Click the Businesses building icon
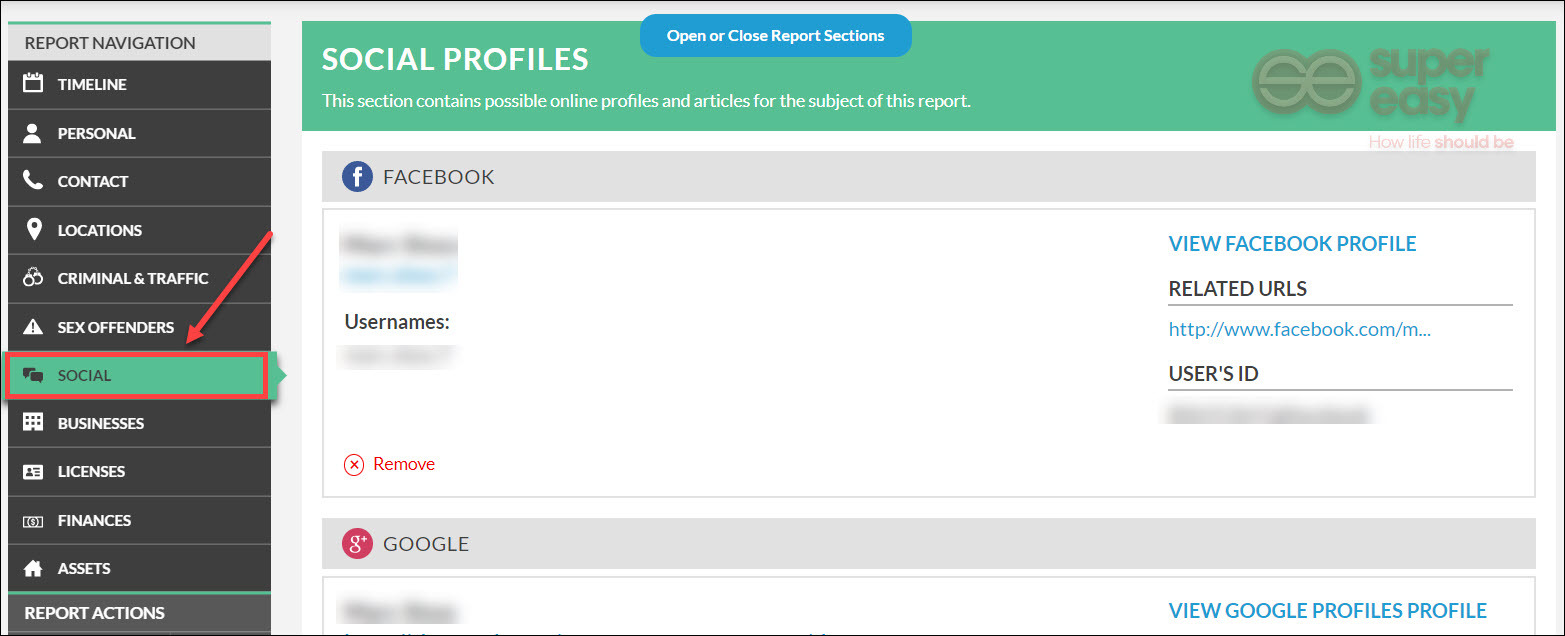 coord(33,423)
